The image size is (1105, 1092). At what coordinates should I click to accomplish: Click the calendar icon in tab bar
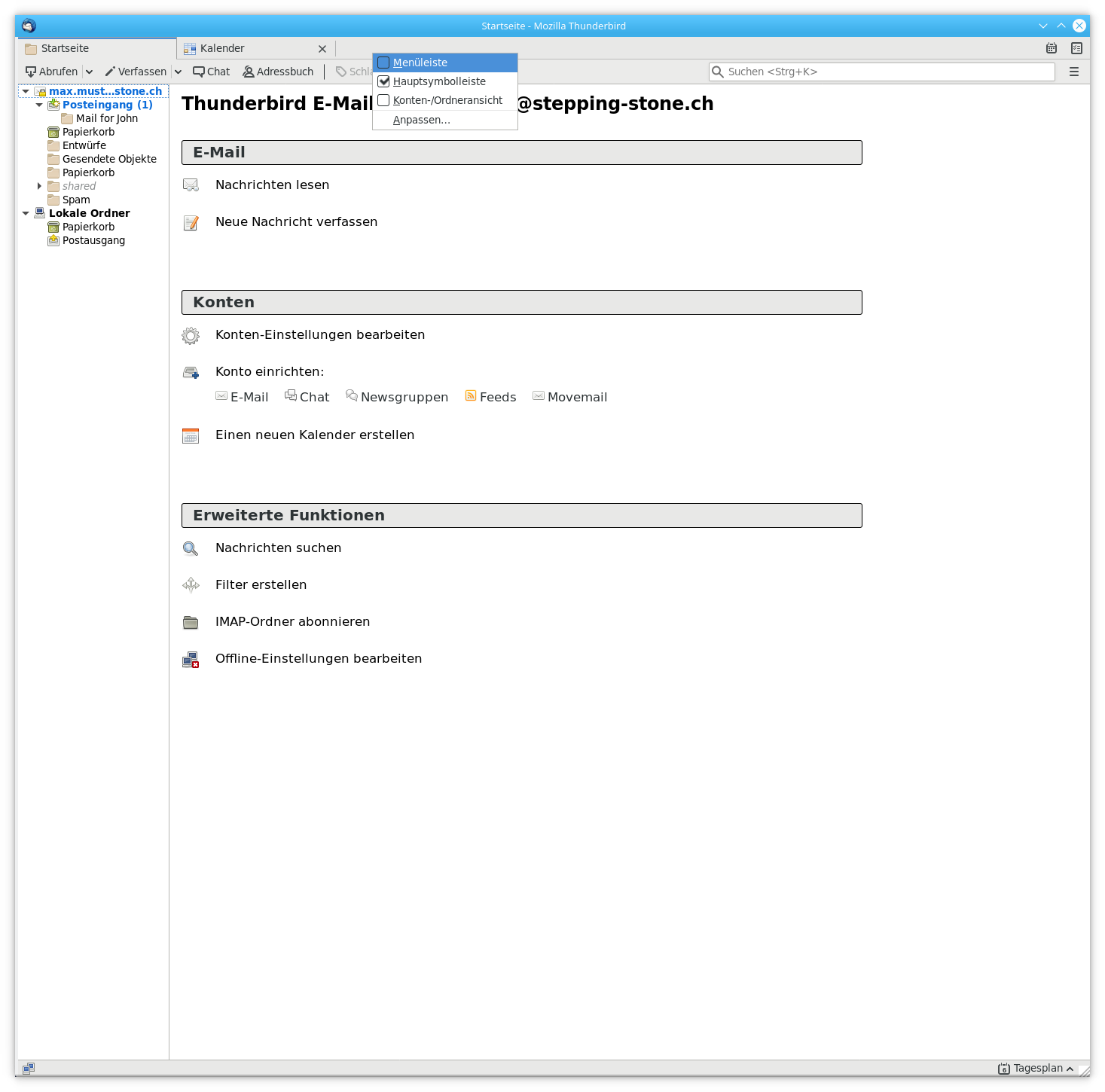[1052, 48]
